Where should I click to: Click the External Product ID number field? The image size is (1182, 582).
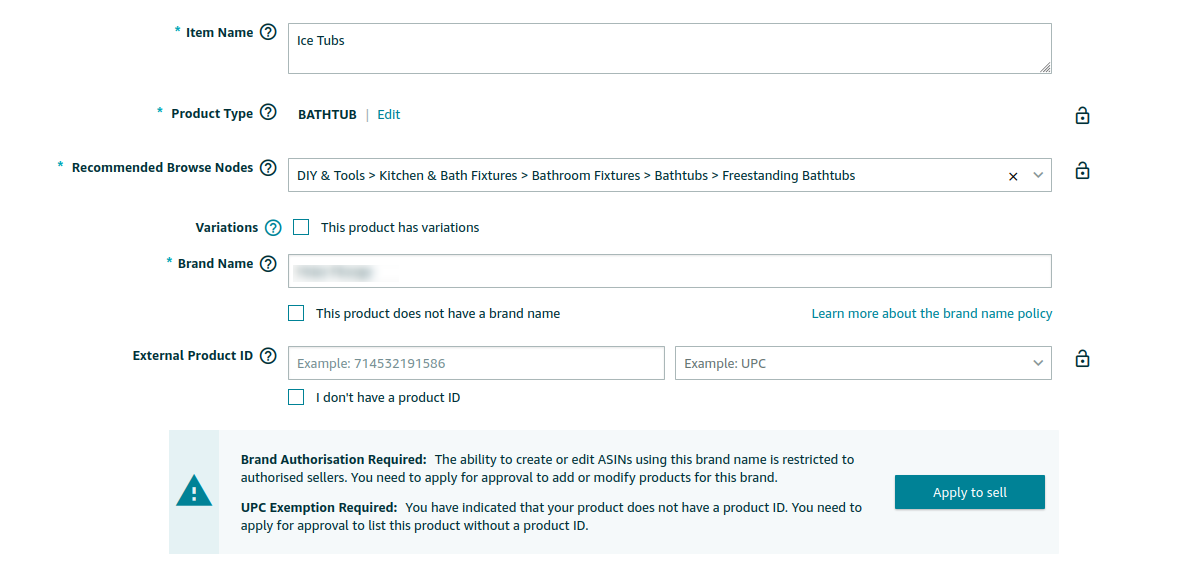pos(476,363)
